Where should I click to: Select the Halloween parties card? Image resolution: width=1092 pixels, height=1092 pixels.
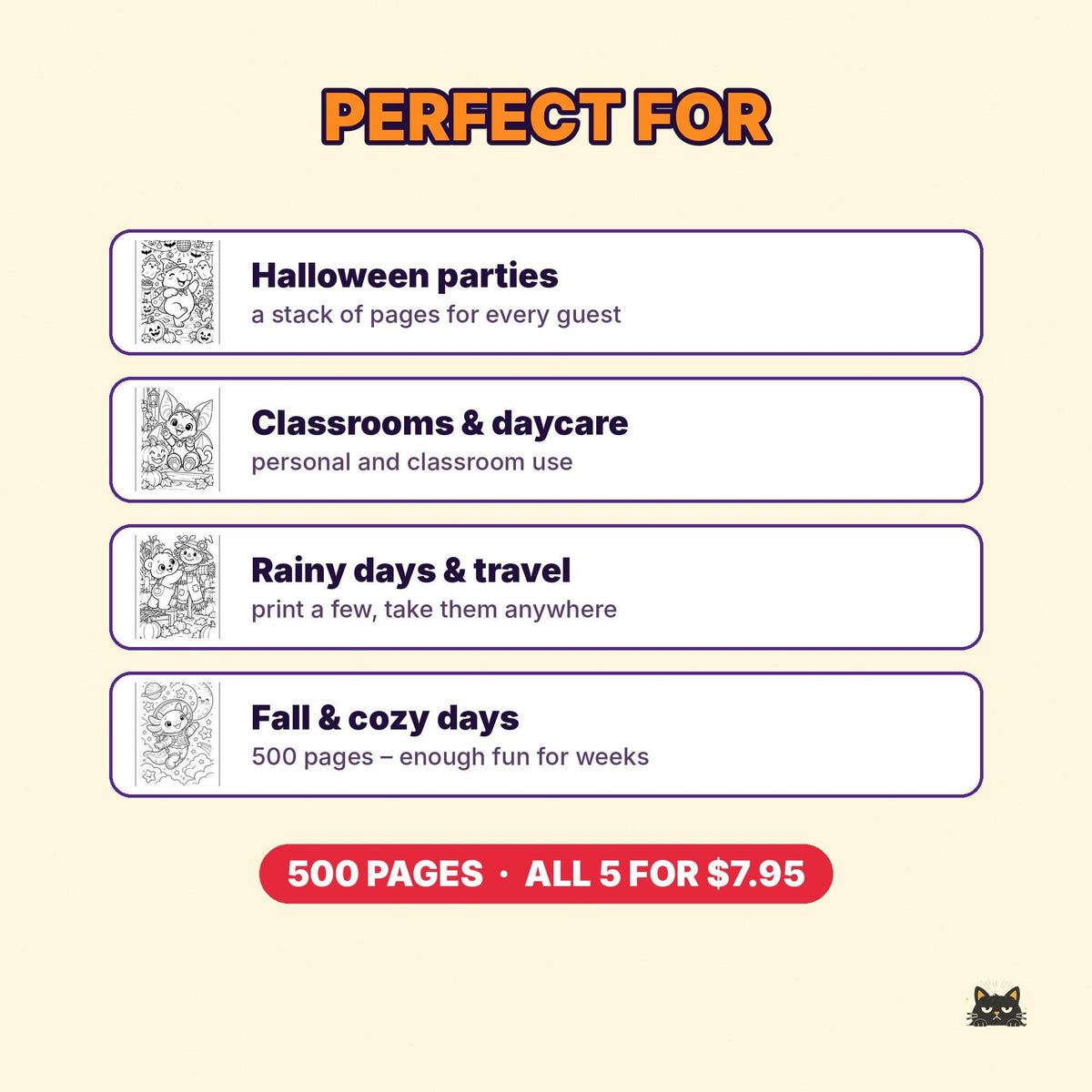pos(546,292)
